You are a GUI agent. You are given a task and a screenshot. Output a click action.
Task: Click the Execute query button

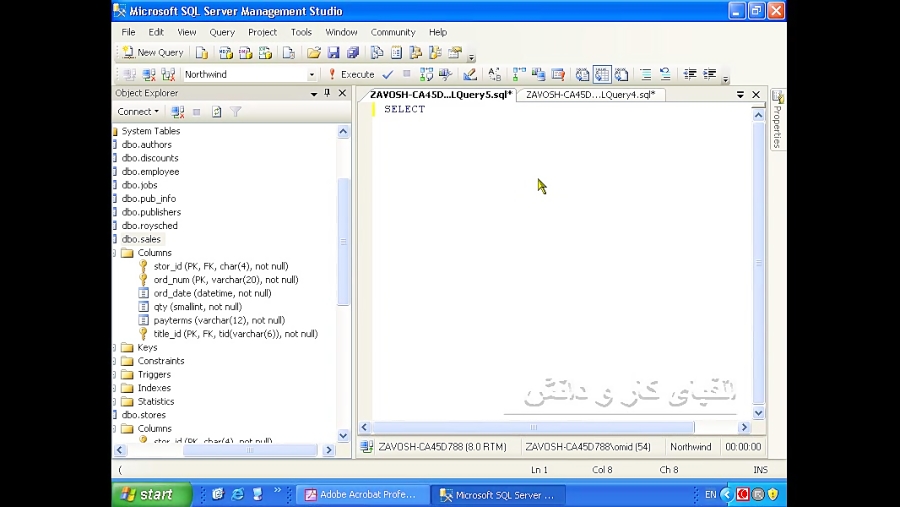click(351, 74)
